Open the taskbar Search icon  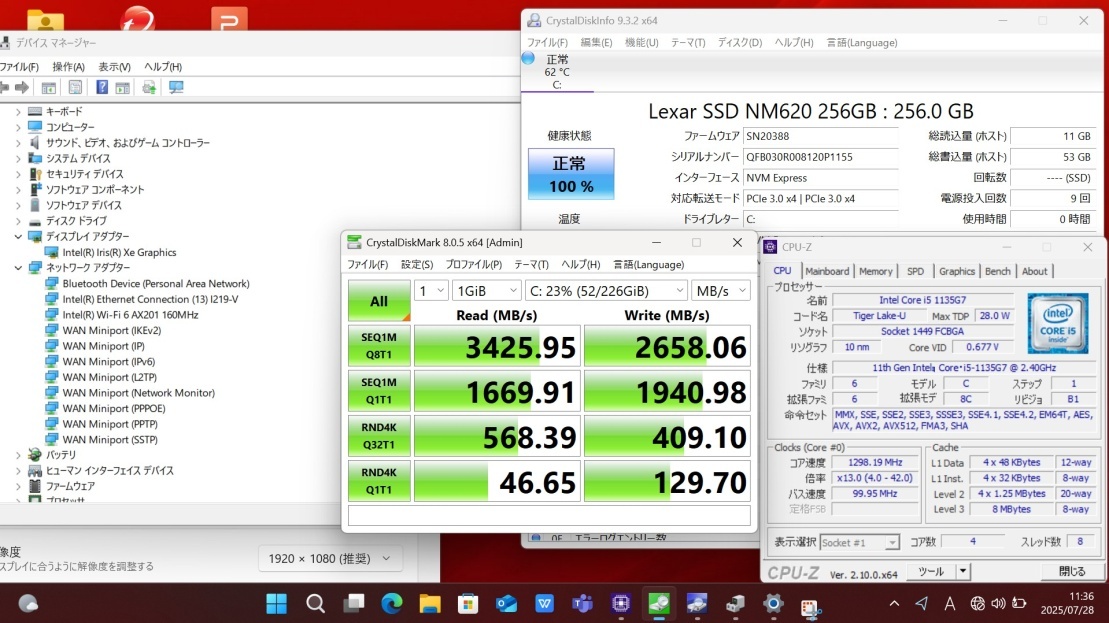pyautogui.click(x=315, y=603)
